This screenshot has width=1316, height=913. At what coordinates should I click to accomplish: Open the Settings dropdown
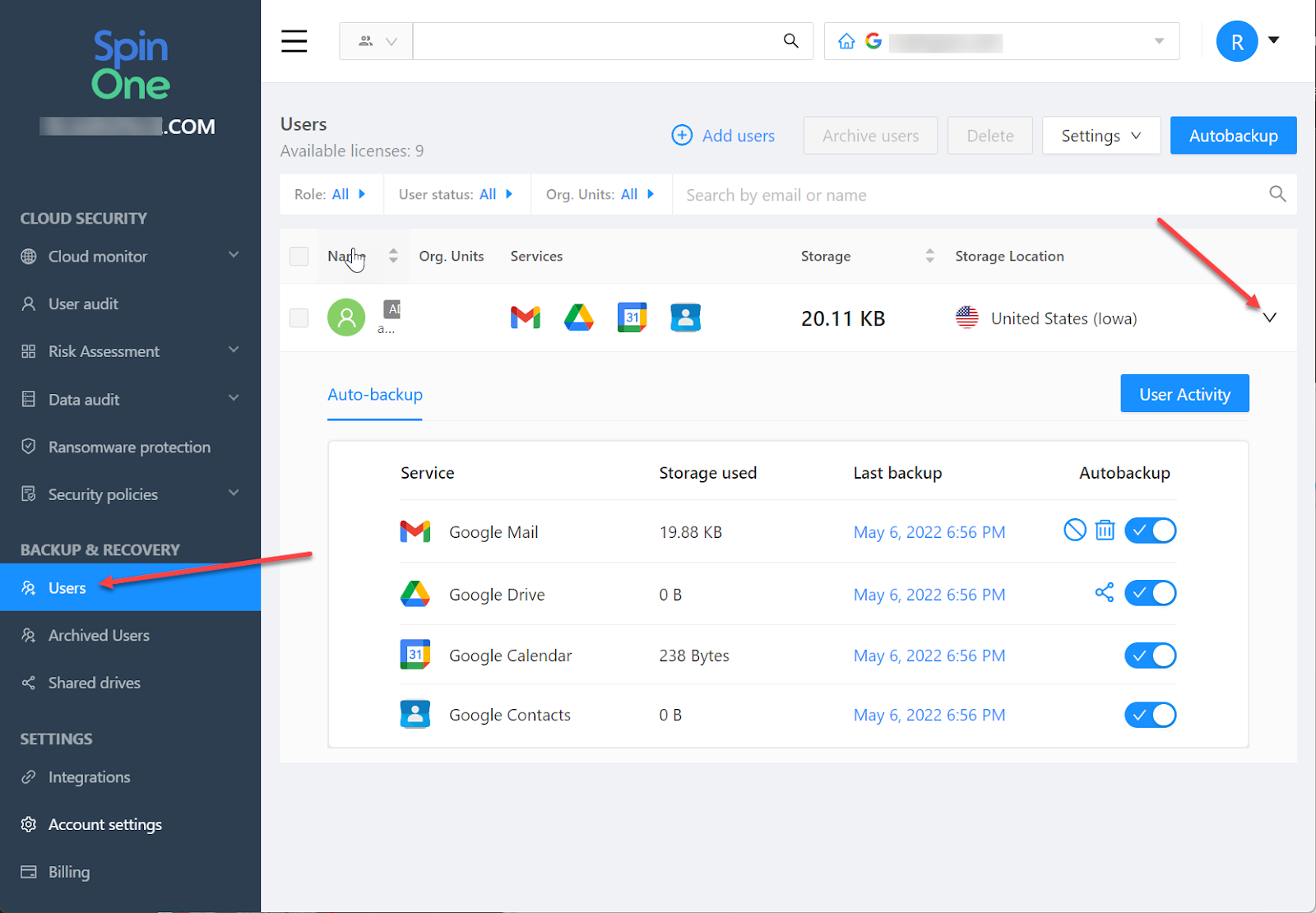click(1101, 135)
